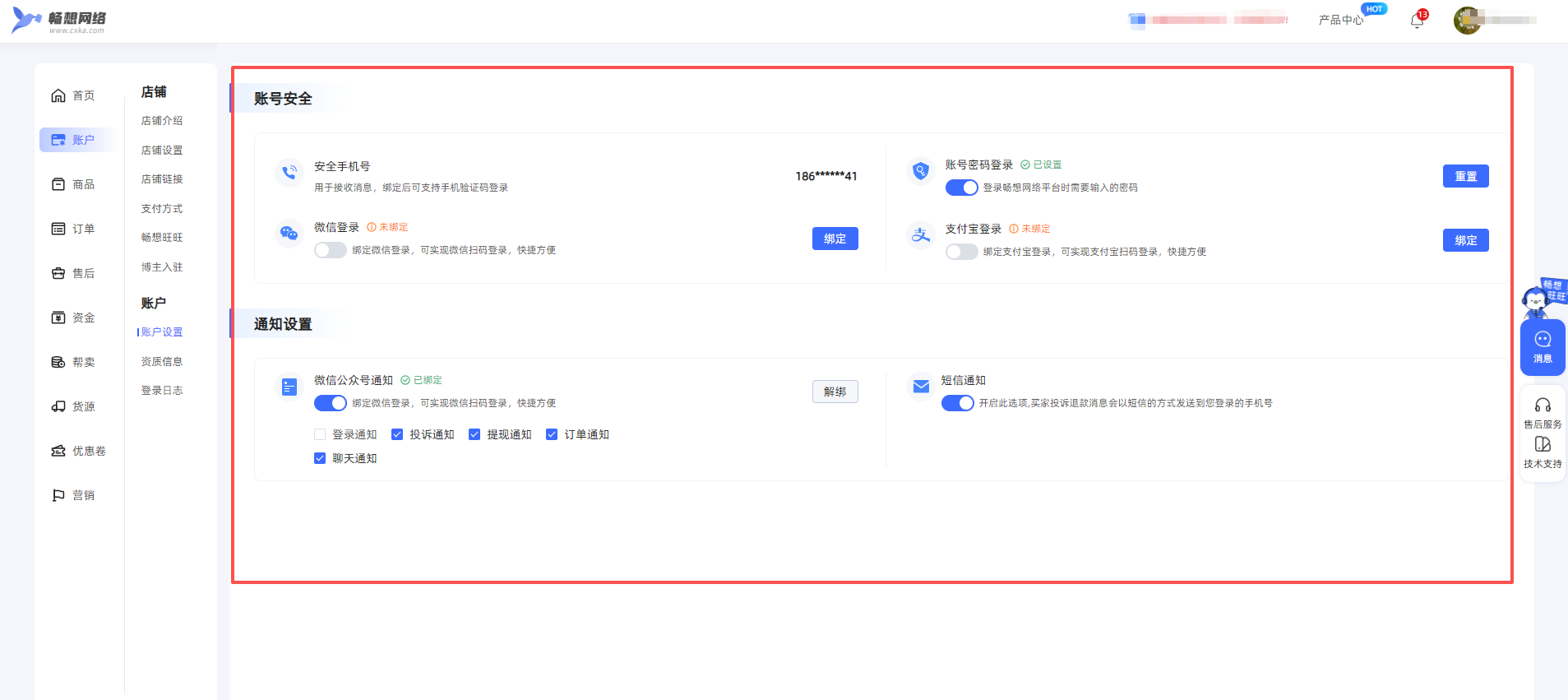Click the 售后服务 headset icon
This screenshot has height=700, width=1568.
click(1543, 406)
